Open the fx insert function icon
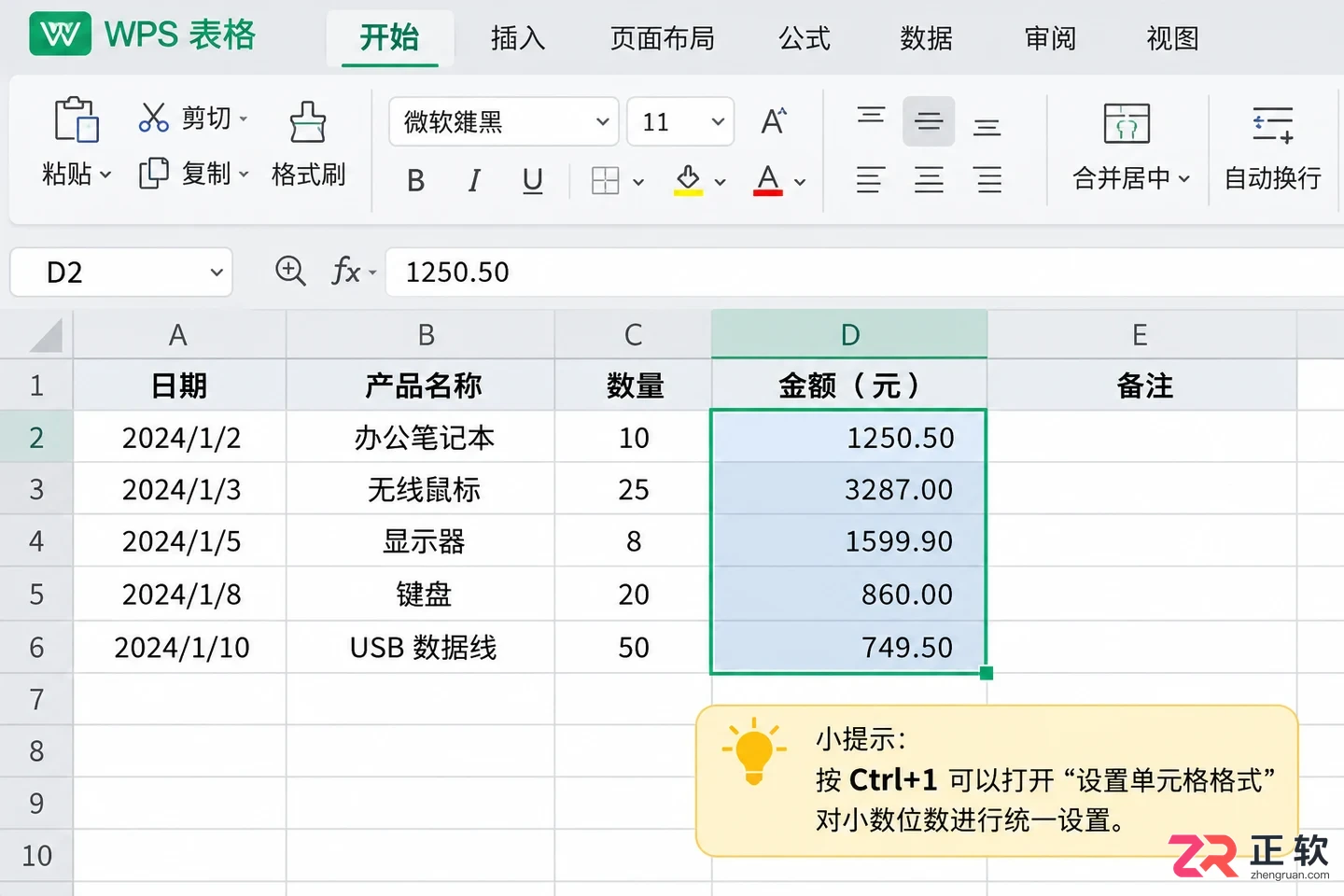 coord(346,272)
